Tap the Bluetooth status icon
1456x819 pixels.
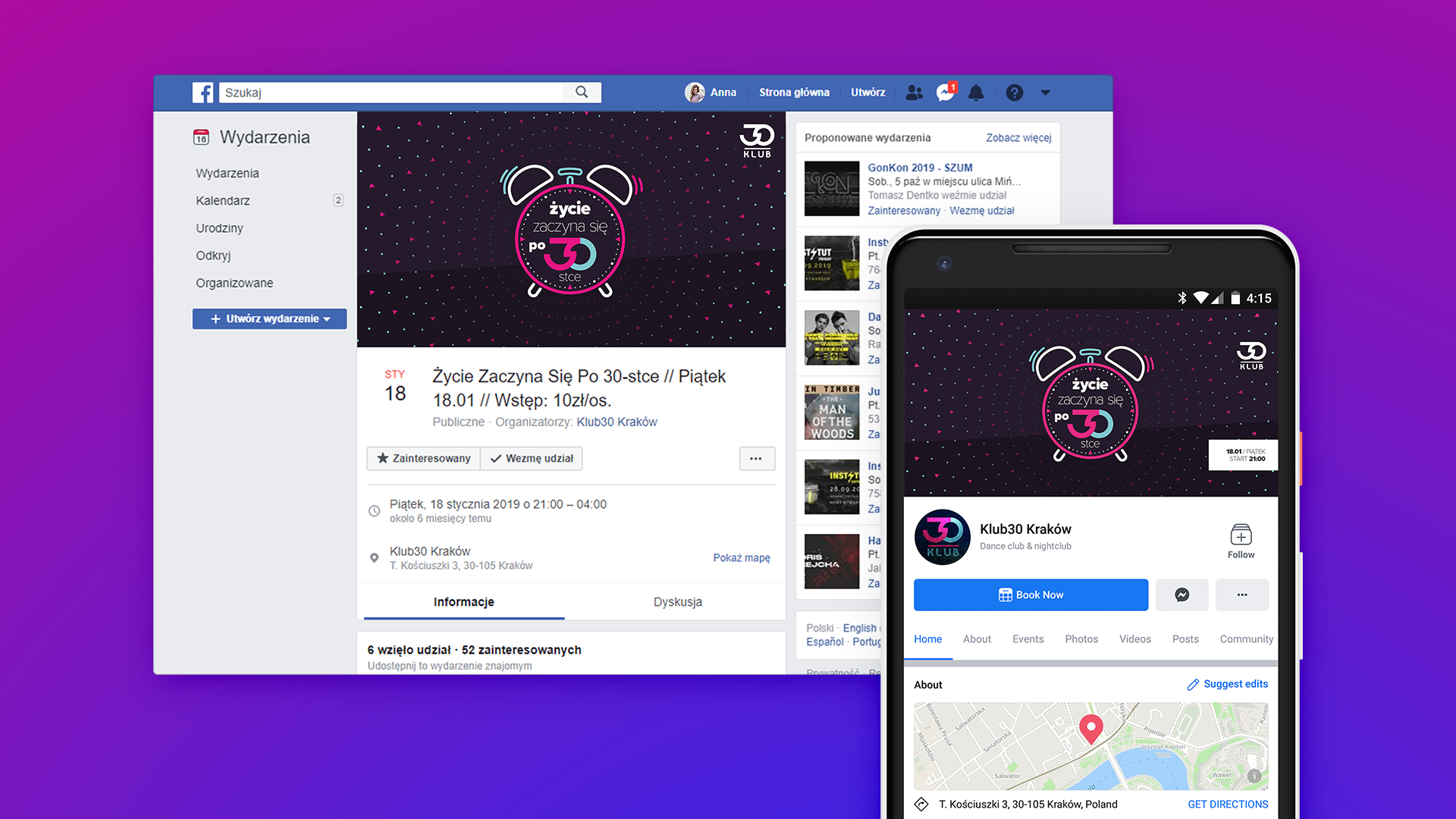point(1181,298)
